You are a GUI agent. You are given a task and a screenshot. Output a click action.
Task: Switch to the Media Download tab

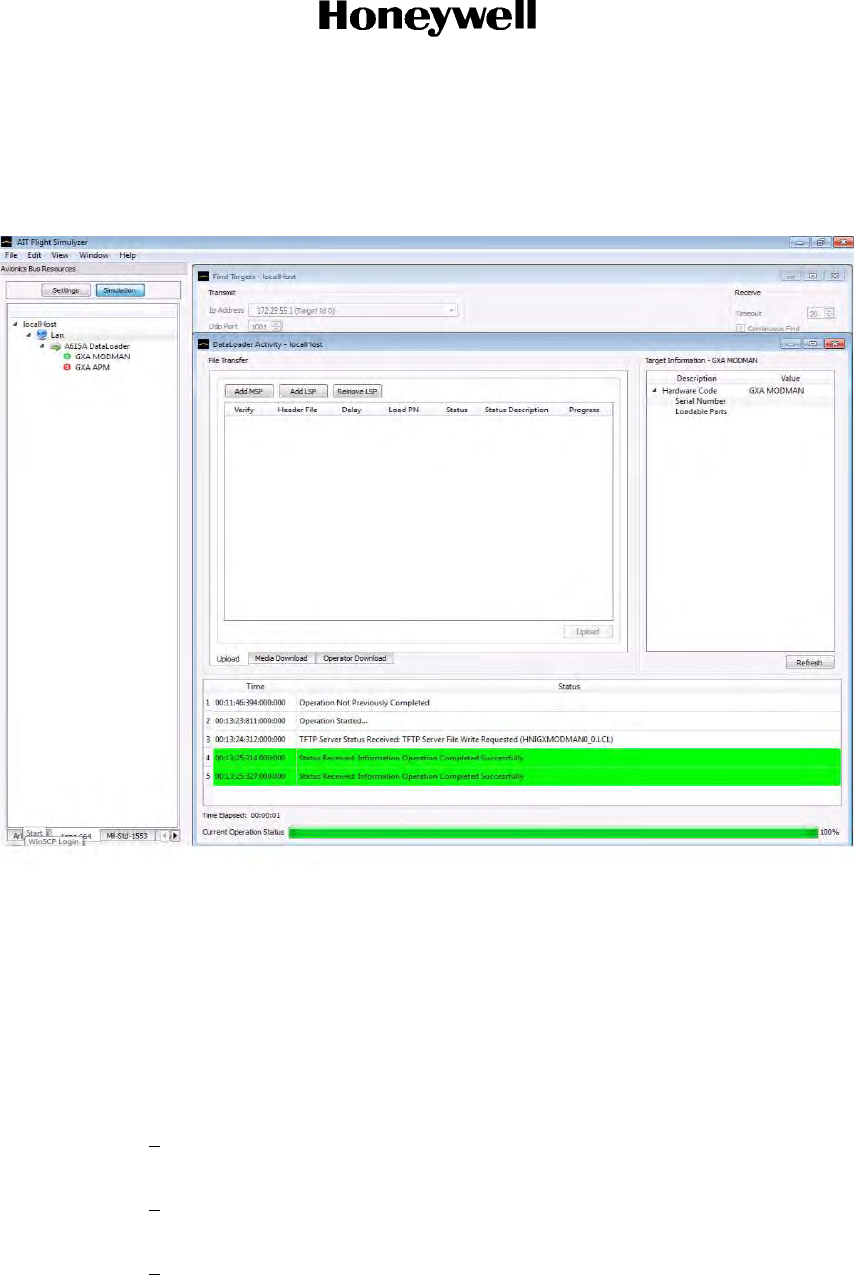coord(282,658)
